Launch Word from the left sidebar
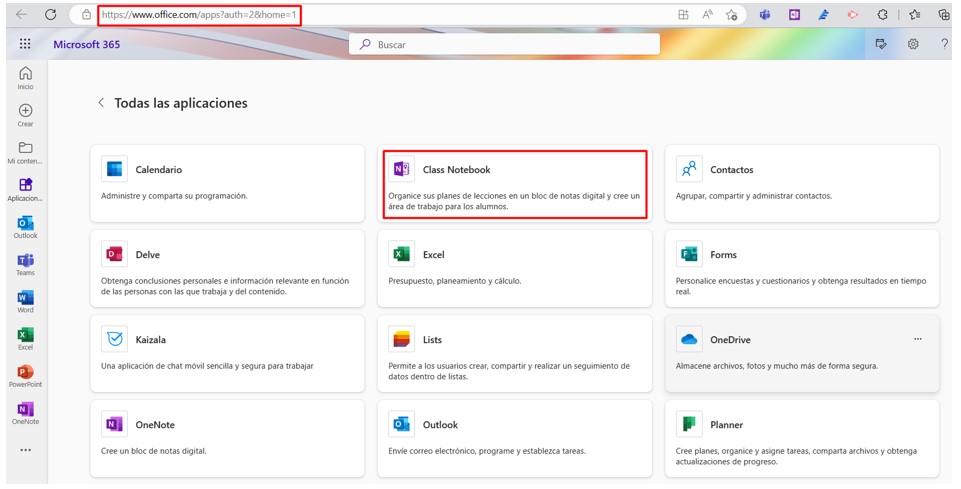Screen dimensions: 961x489 click(x=25, y=301)
